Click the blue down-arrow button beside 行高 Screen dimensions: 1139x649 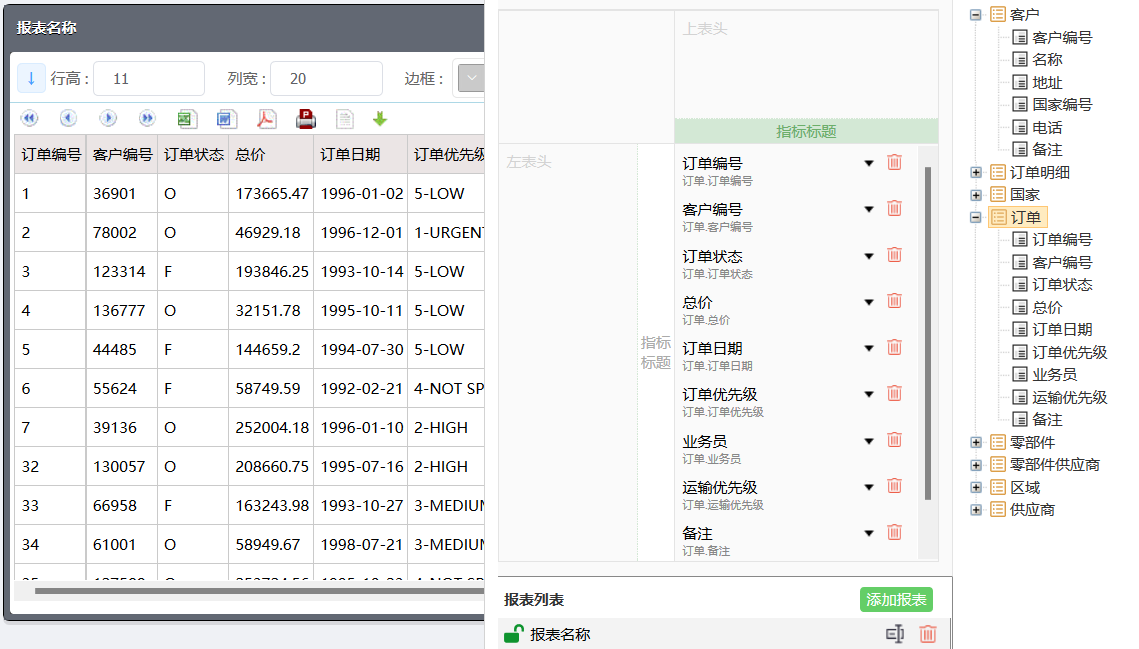click(31, 78)
